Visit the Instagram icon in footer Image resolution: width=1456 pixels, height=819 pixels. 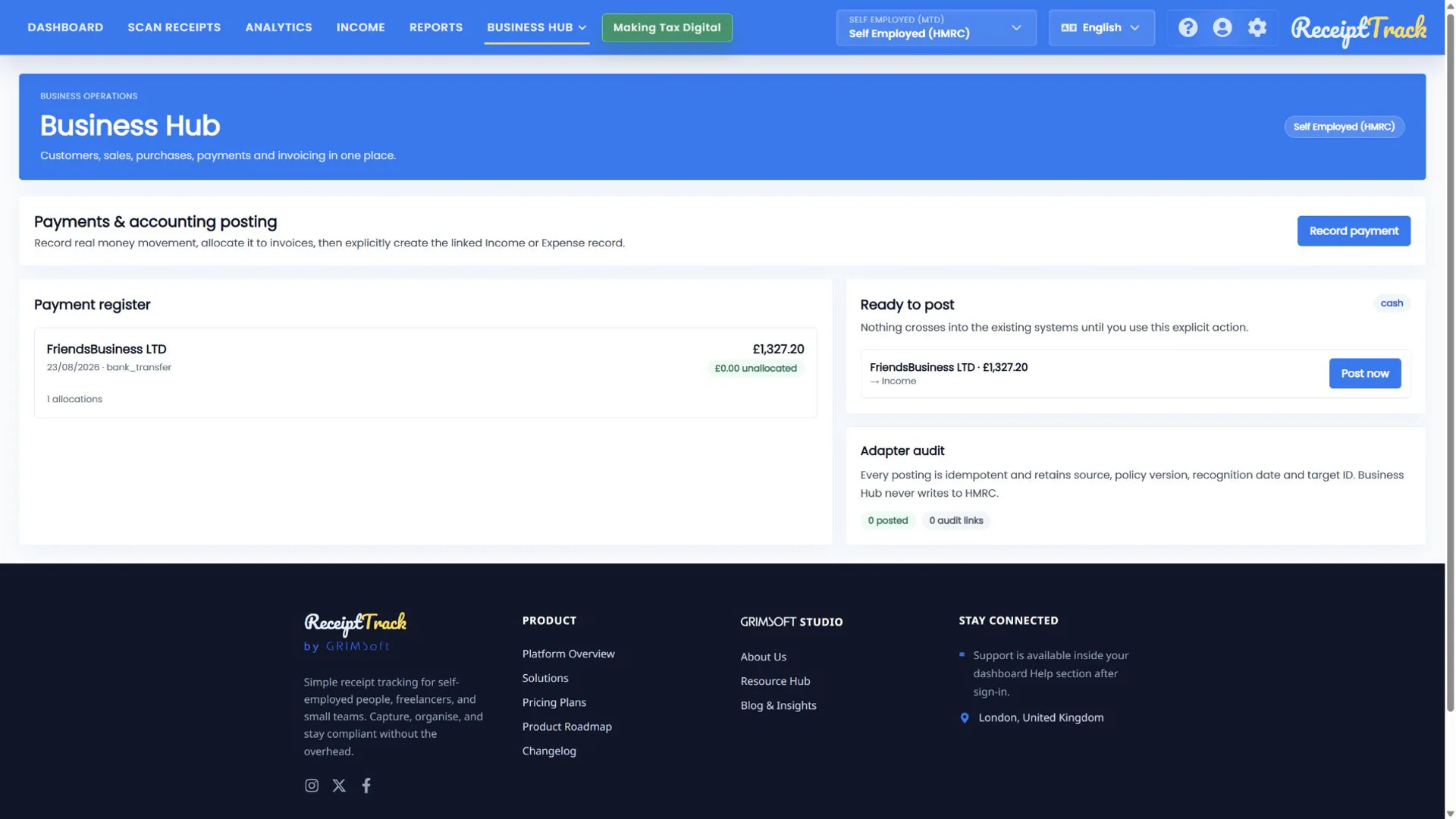[x=312, y=786]
